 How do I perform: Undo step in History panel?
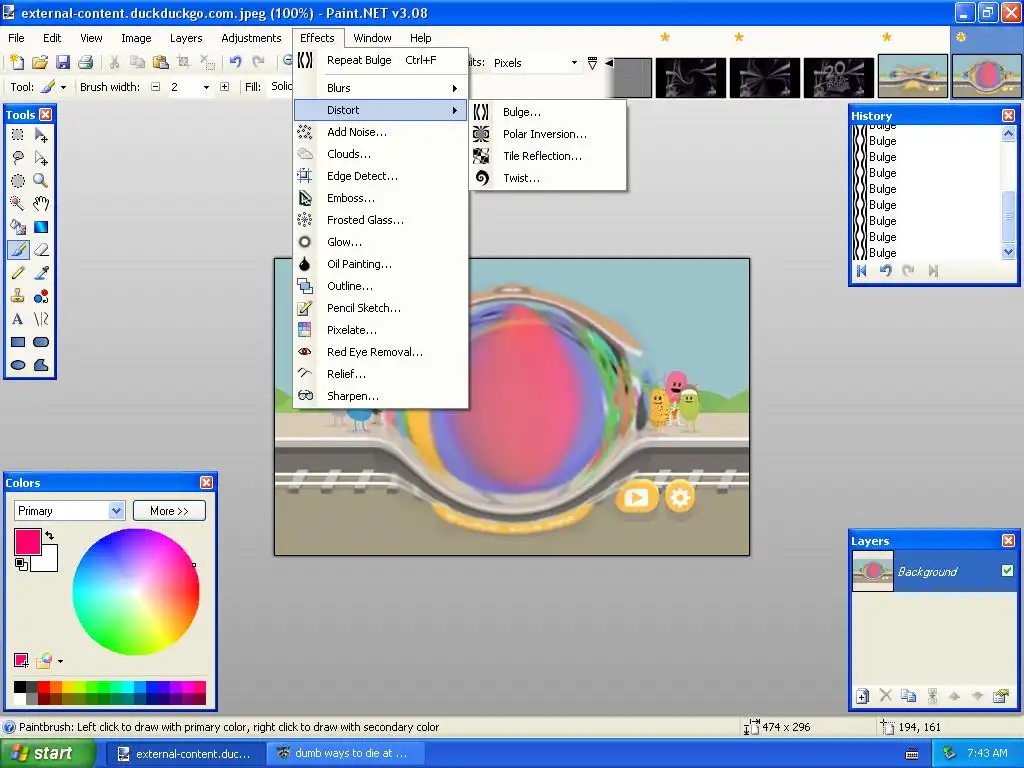coord(886,270)
